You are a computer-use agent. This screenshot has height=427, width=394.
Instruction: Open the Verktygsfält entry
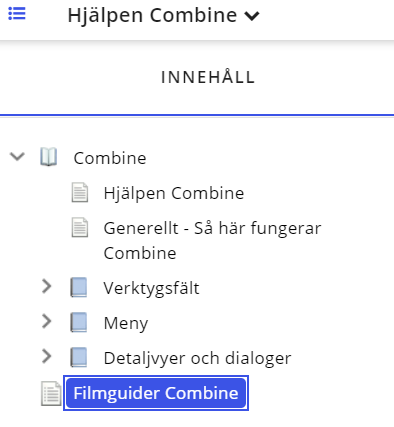click(x=151, y=288)
